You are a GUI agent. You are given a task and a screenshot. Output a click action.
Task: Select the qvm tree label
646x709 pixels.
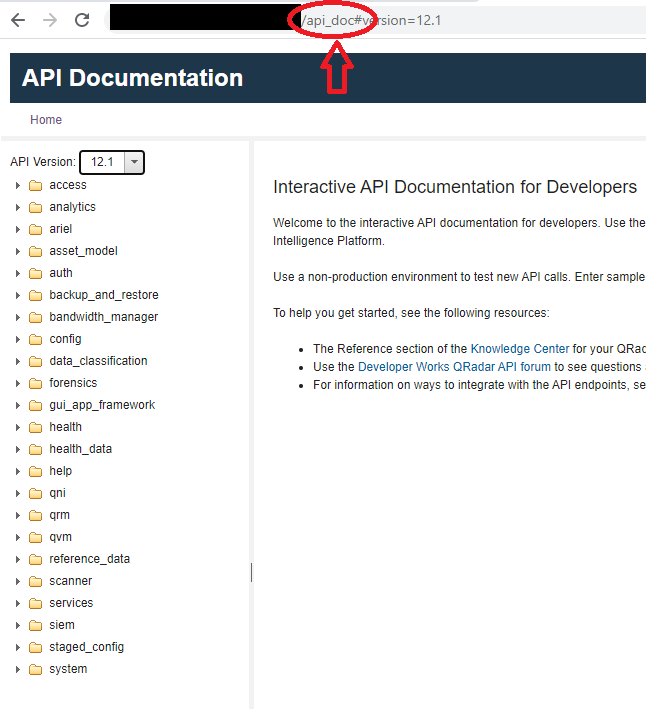(61, 537)
